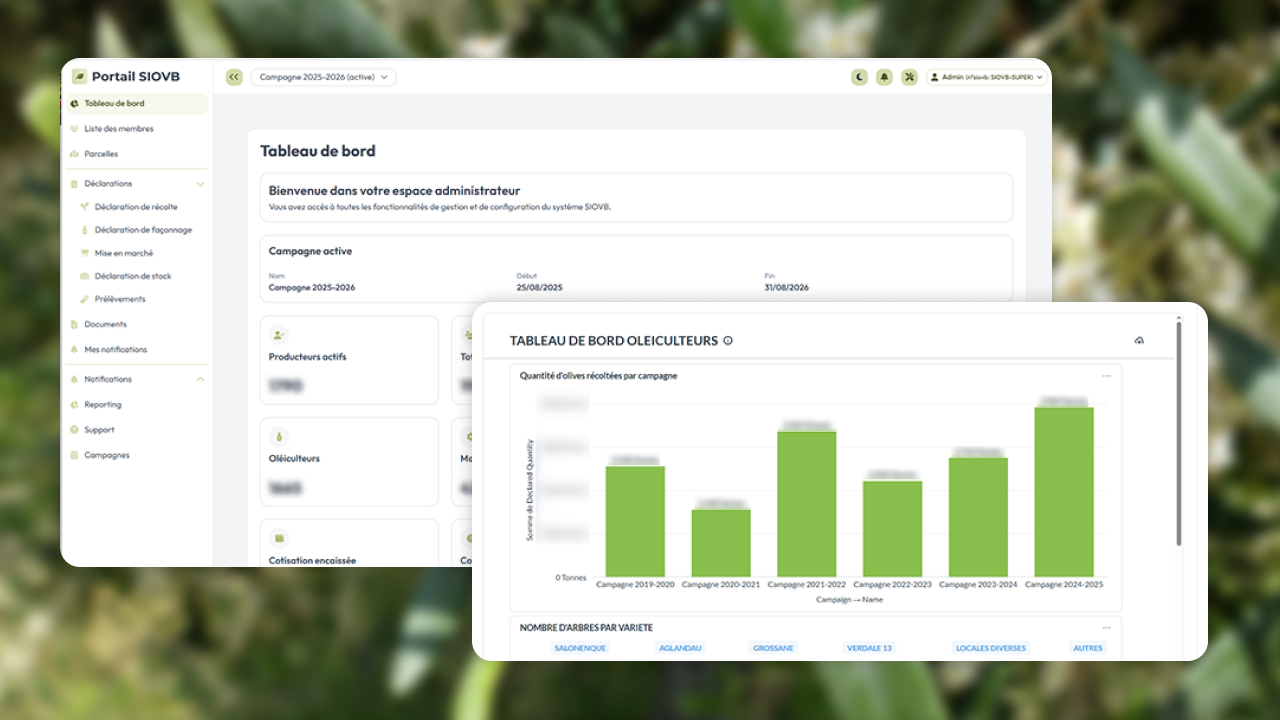Click the Campagne 2024-2025 bar in the chart

1063,490
